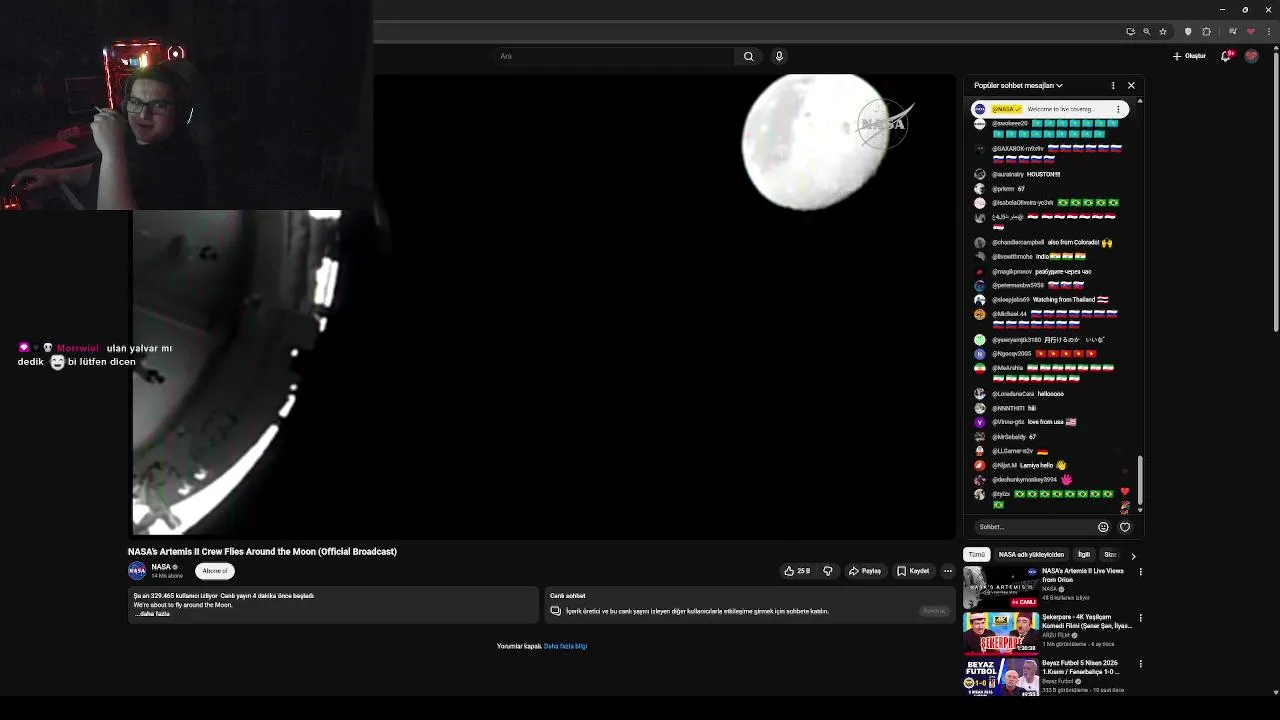Send a heart reaction in chat
Viewport: 1280px width, 720px height.
point(1125,527)
